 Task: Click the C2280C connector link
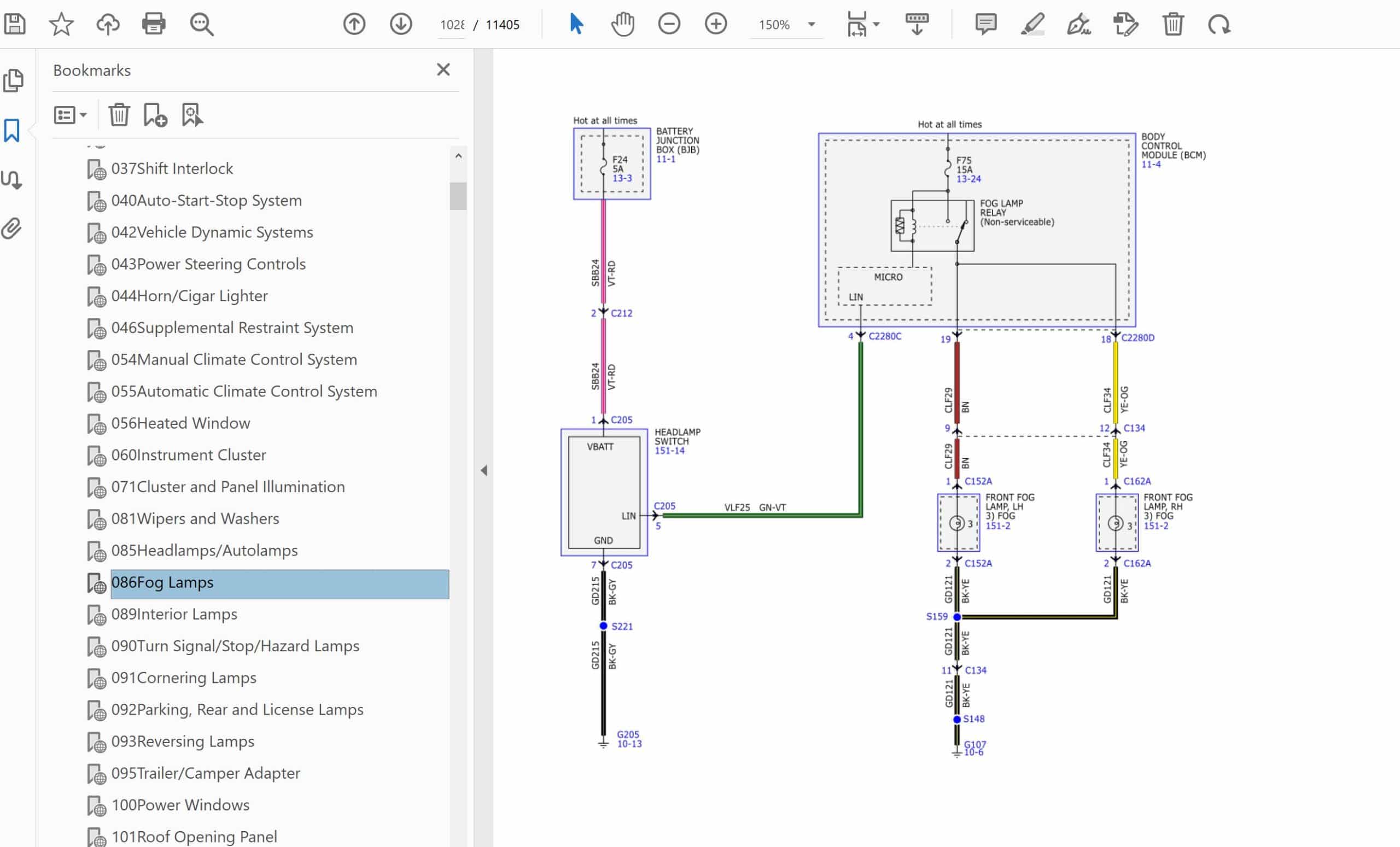[885, 336]
